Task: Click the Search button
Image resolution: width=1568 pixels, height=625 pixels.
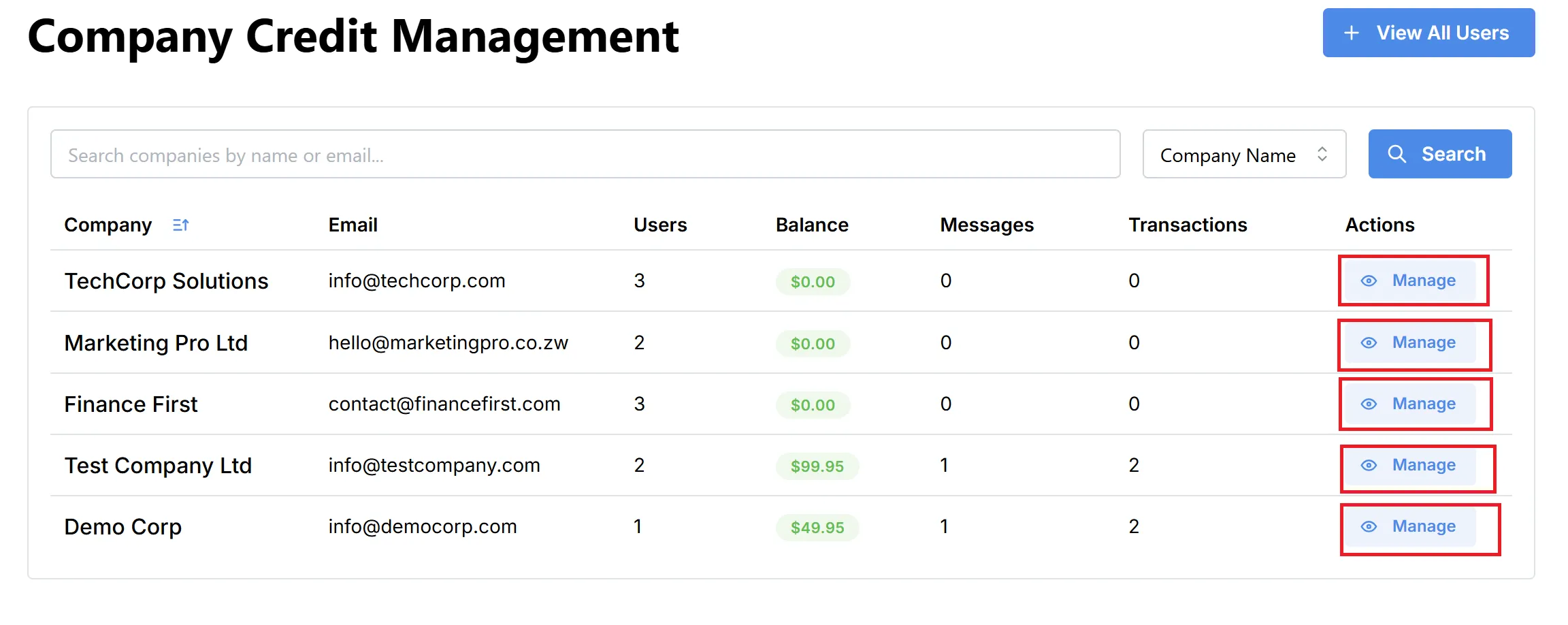Action: click(x=1439, y=154)
